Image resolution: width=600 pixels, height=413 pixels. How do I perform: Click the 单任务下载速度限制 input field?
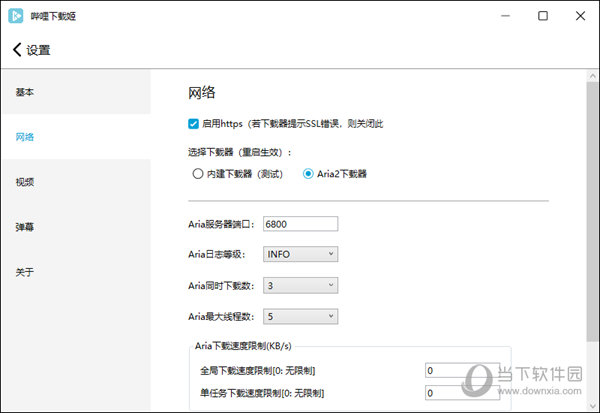[x=462, y=393]
